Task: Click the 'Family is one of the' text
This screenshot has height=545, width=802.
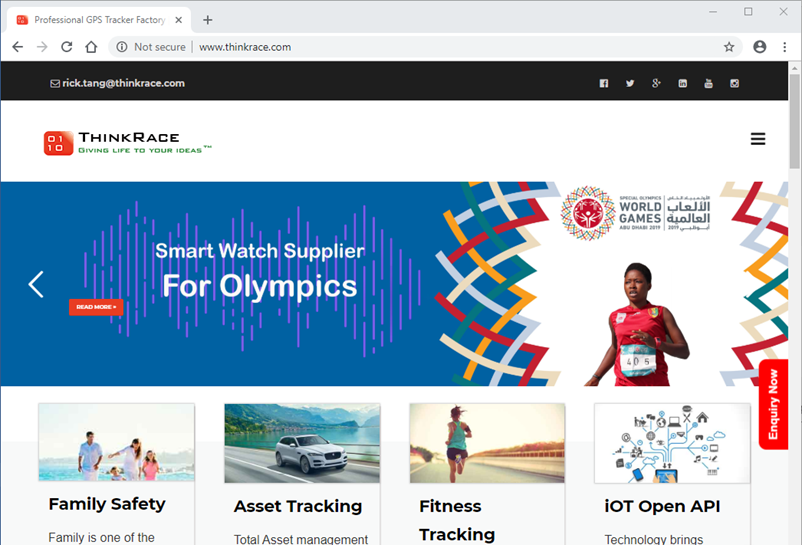Action: (101, 538)
